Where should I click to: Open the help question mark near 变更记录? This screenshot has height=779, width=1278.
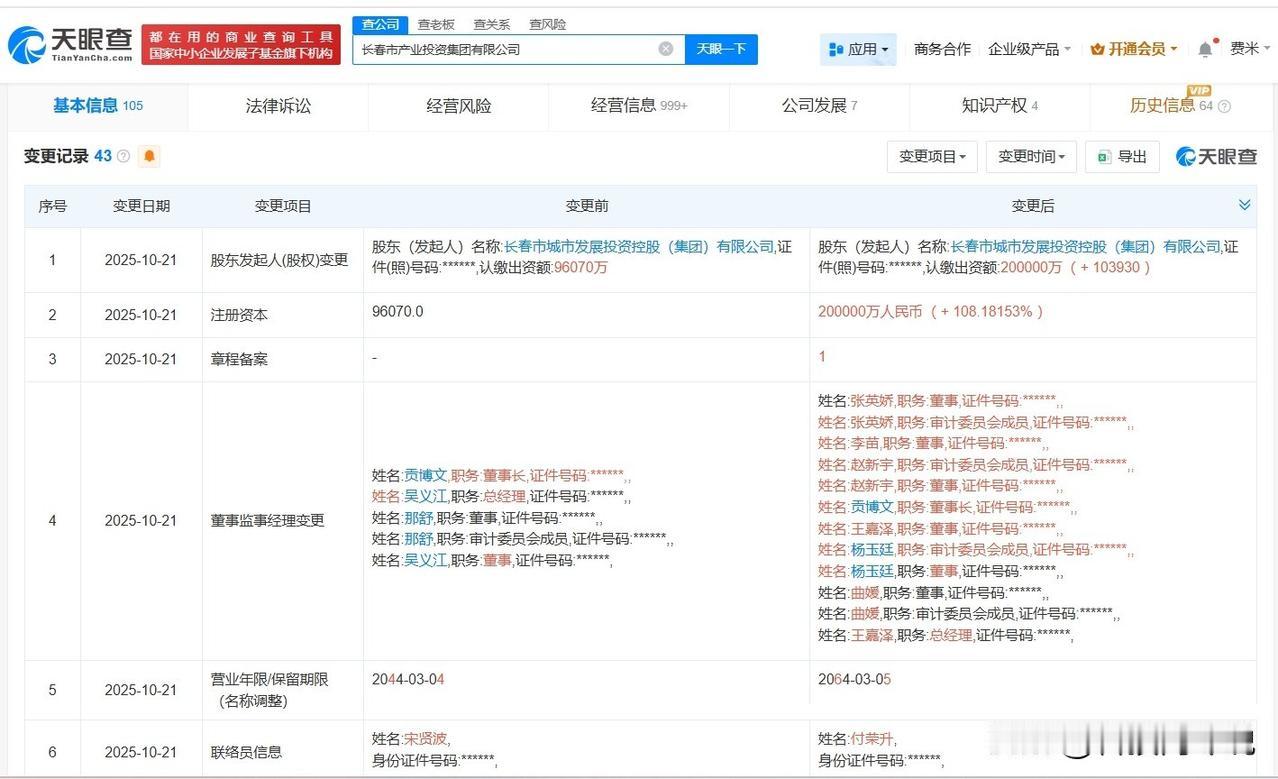coord(121,155)
